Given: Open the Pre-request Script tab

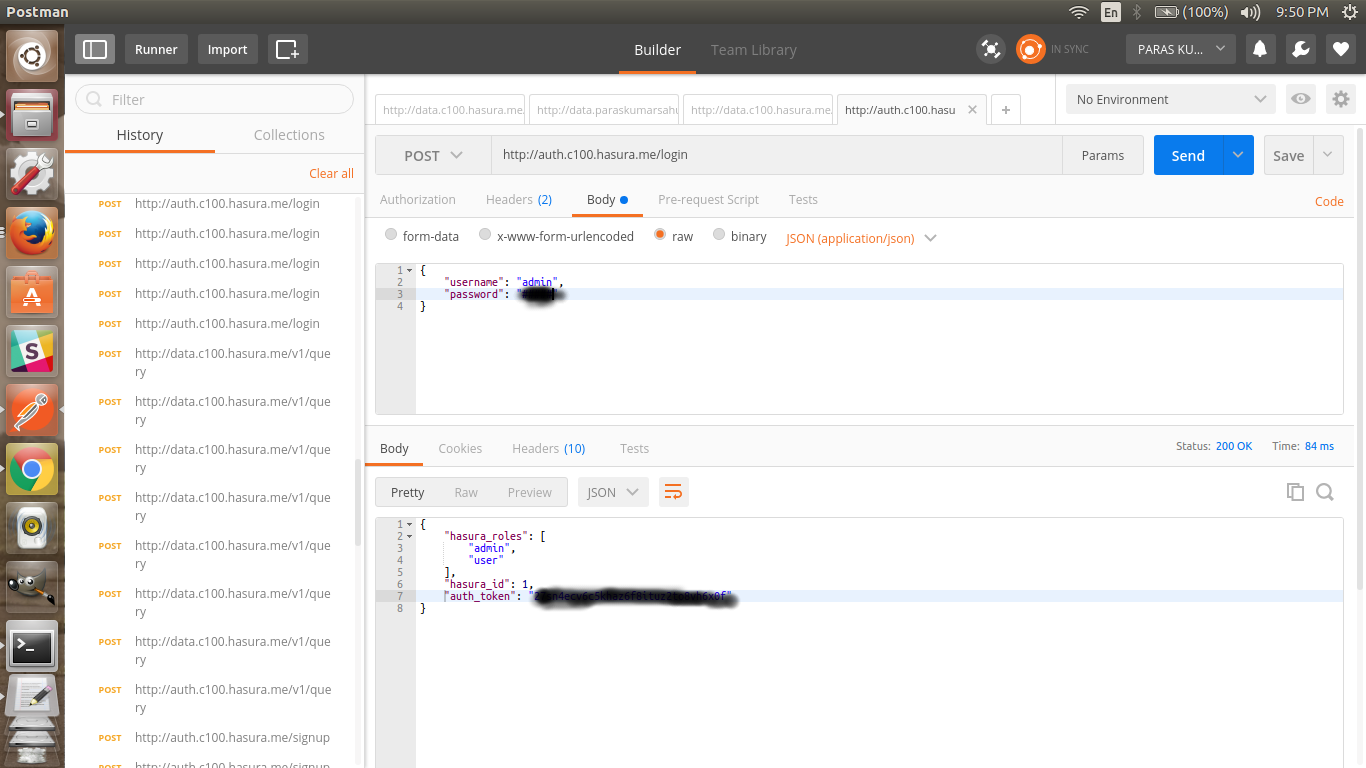Looking at the screenshot, I should [x=709, y=199].
